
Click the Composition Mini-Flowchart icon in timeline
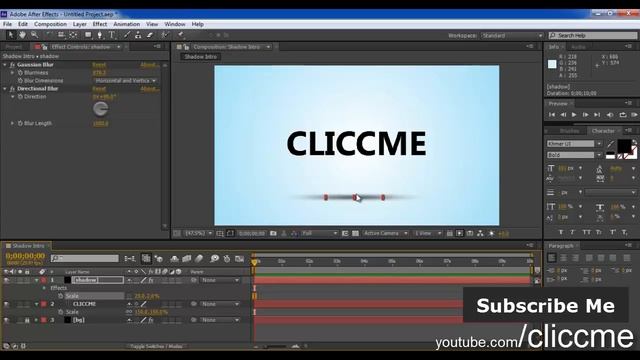click(130, 258)
